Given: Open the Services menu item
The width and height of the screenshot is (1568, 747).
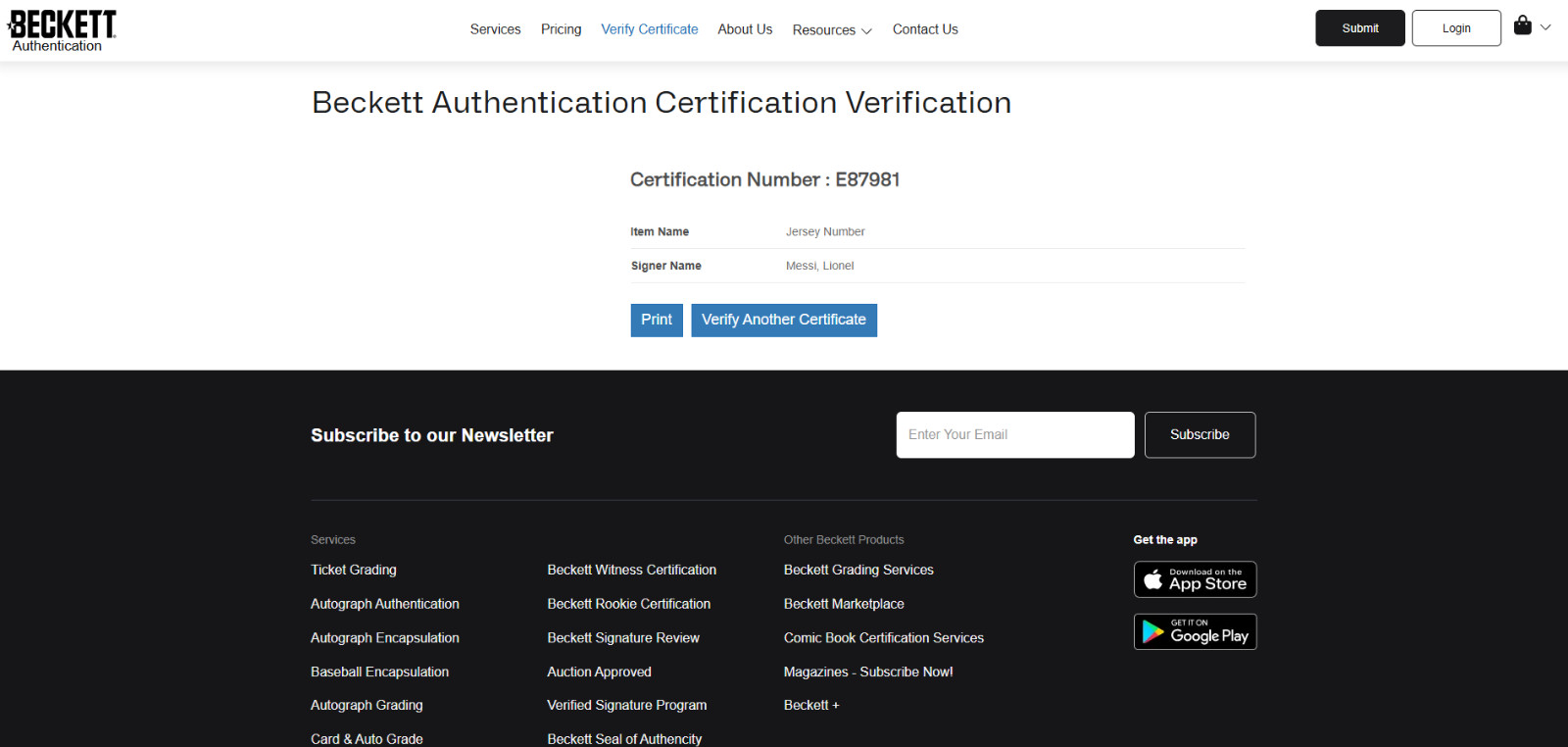Looking at the screenshot, I should (495, 29).
